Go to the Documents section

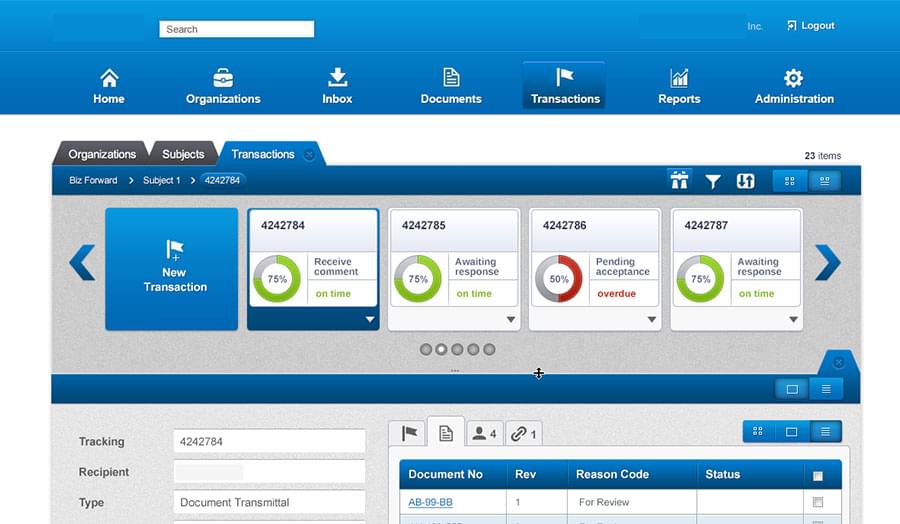point(451,87)
